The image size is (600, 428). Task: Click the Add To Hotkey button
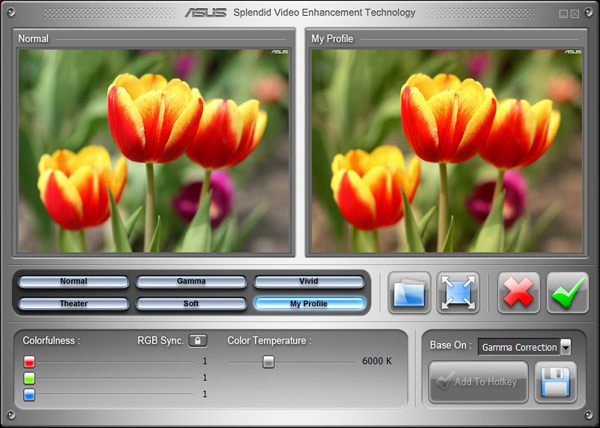pyautogui.click(x=478, y=382)
